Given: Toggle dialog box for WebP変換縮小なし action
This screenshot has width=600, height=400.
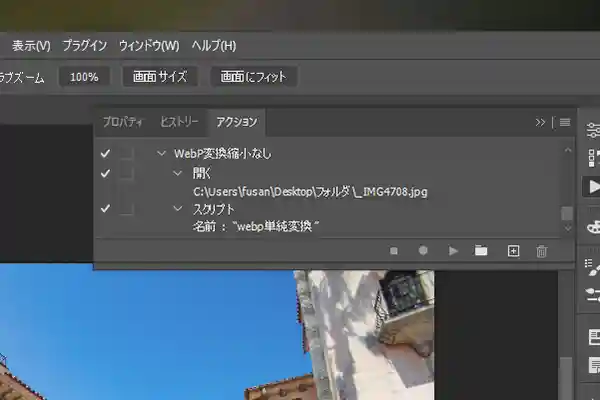Looking at the screenshot, I should (x=126, y=154).
